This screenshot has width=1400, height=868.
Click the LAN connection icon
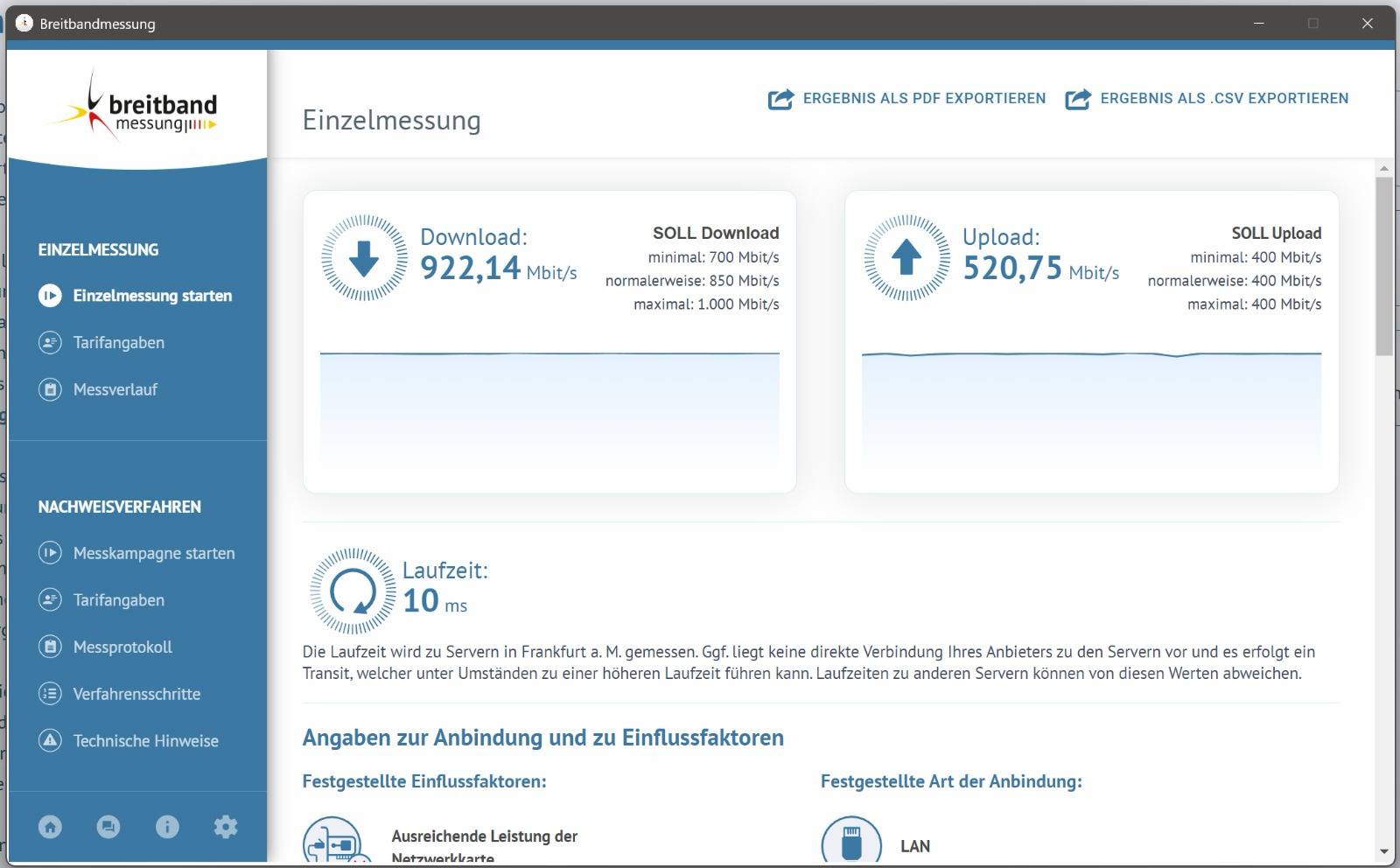tap(850, 841)
